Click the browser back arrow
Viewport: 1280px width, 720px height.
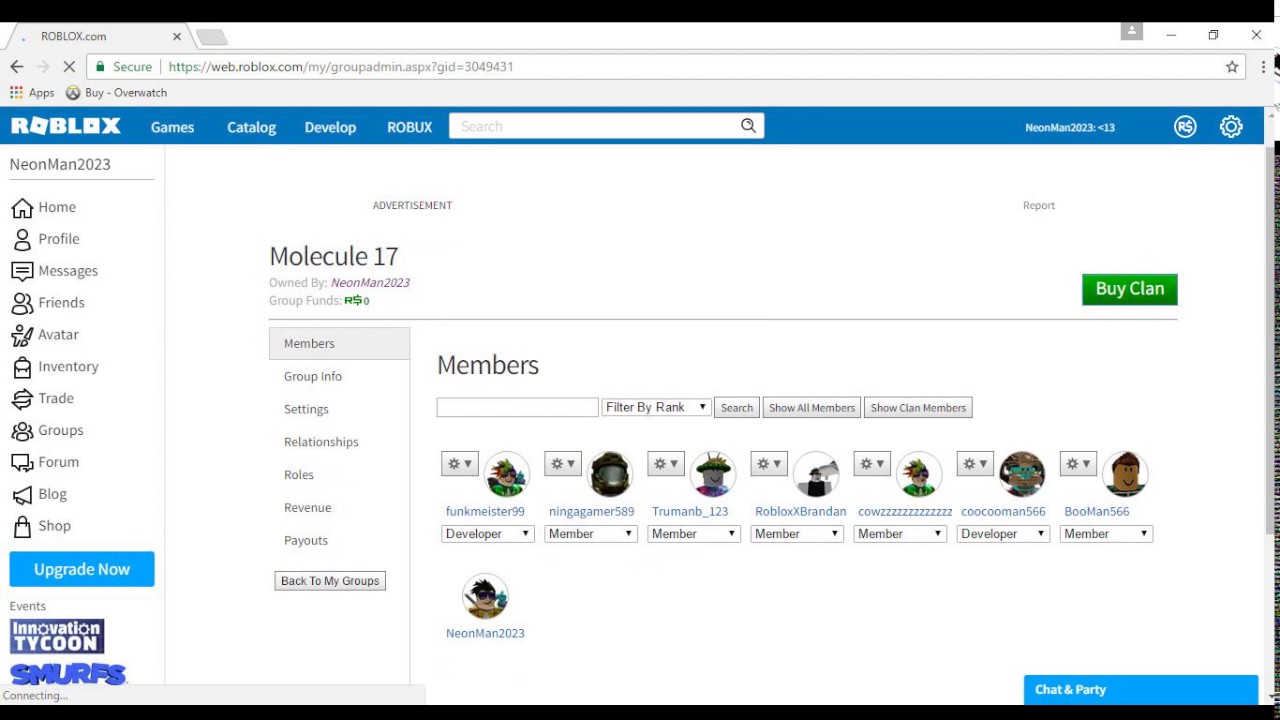[17, 67]
